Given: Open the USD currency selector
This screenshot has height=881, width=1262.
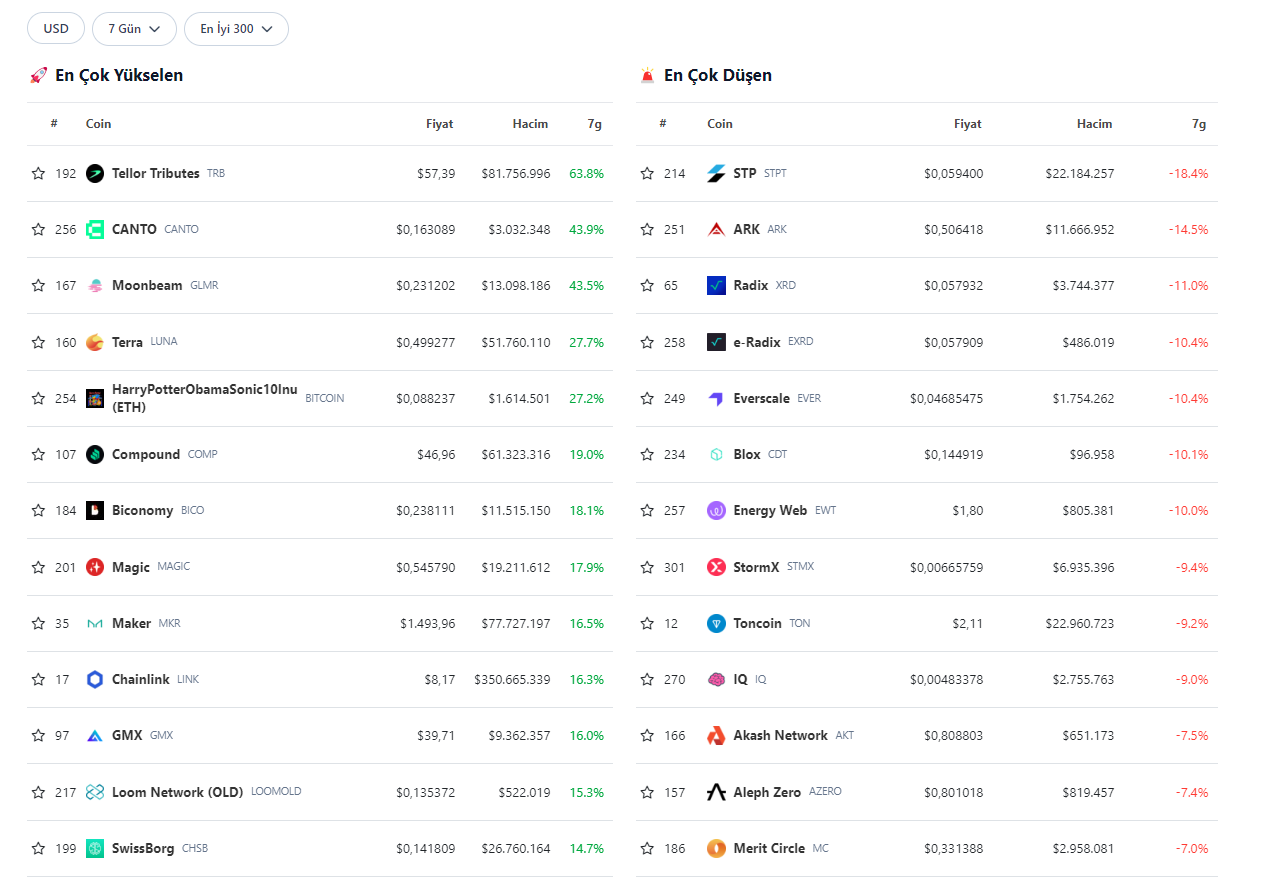Looking at the screenshot, I should point(56,29).
